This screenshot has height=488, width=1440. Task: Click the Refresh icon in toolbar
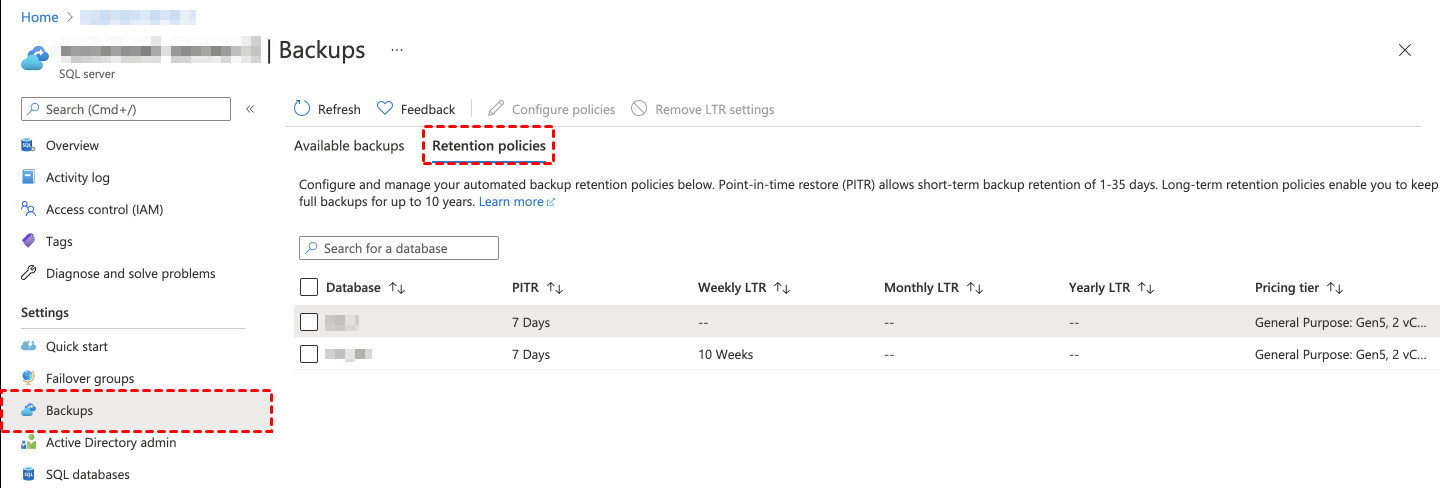302,109
